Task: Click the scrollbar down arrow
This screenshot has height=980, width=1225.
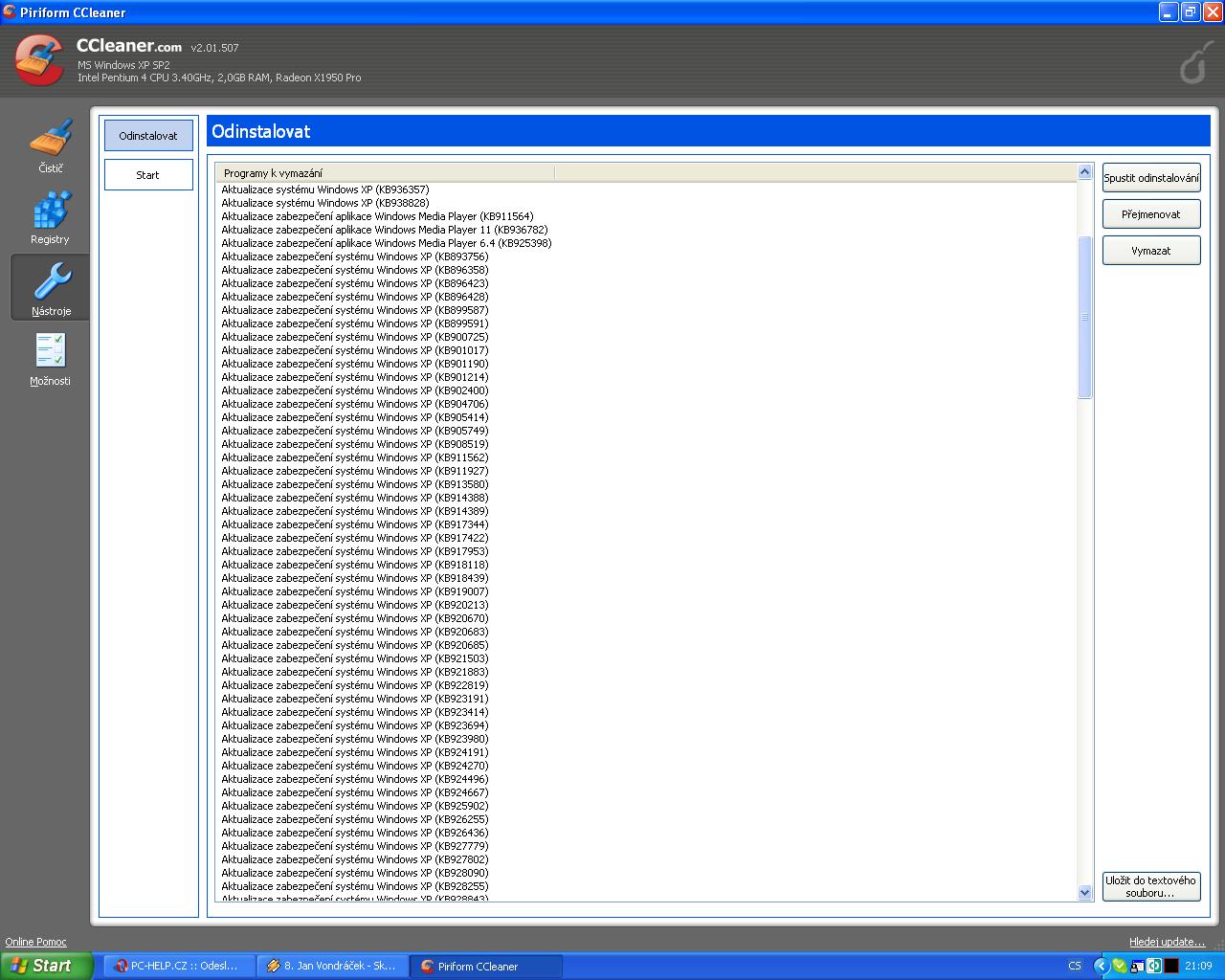Action: (x=1084, y=892)
